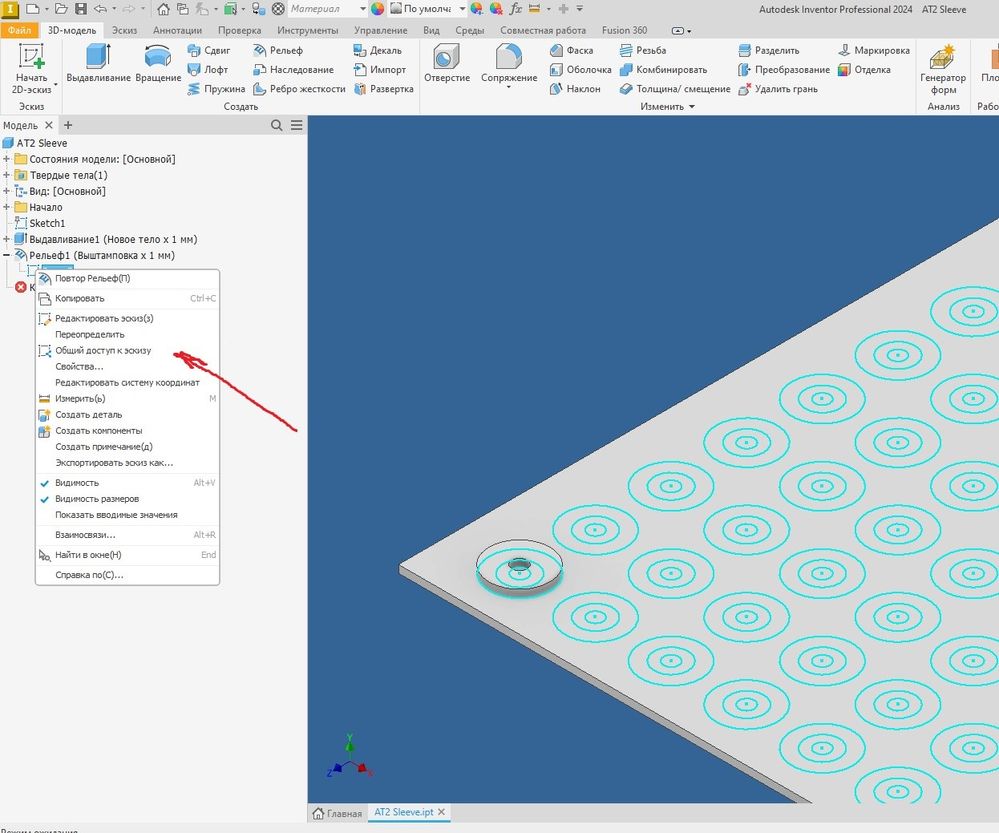Toggle Показать вводимые значения option

pos(116,515)
